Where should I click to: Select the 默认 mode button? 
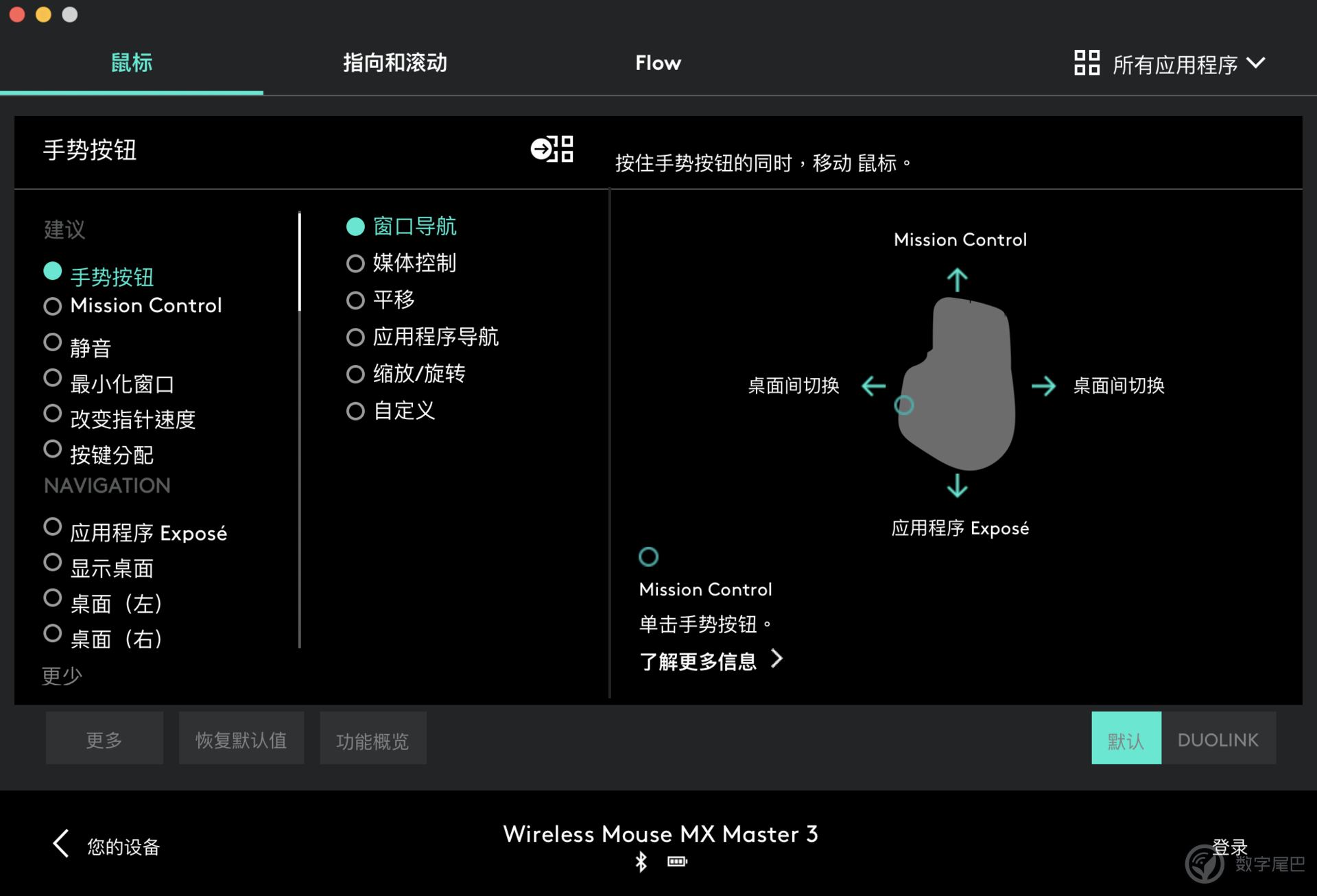click(x=1126, y=738)
